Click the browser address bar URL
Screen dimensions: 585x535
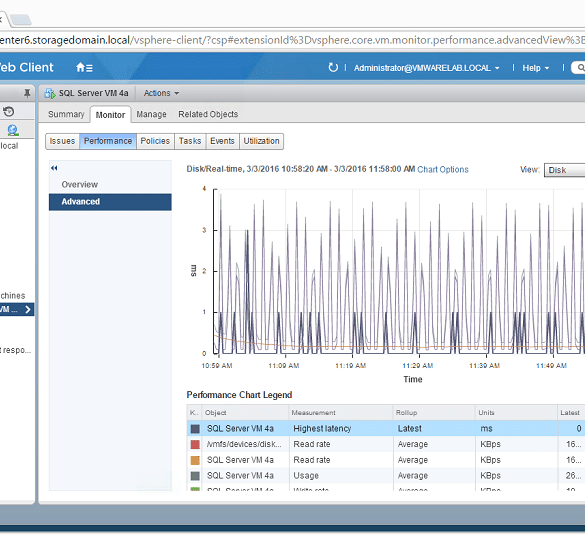coord(291,40)
